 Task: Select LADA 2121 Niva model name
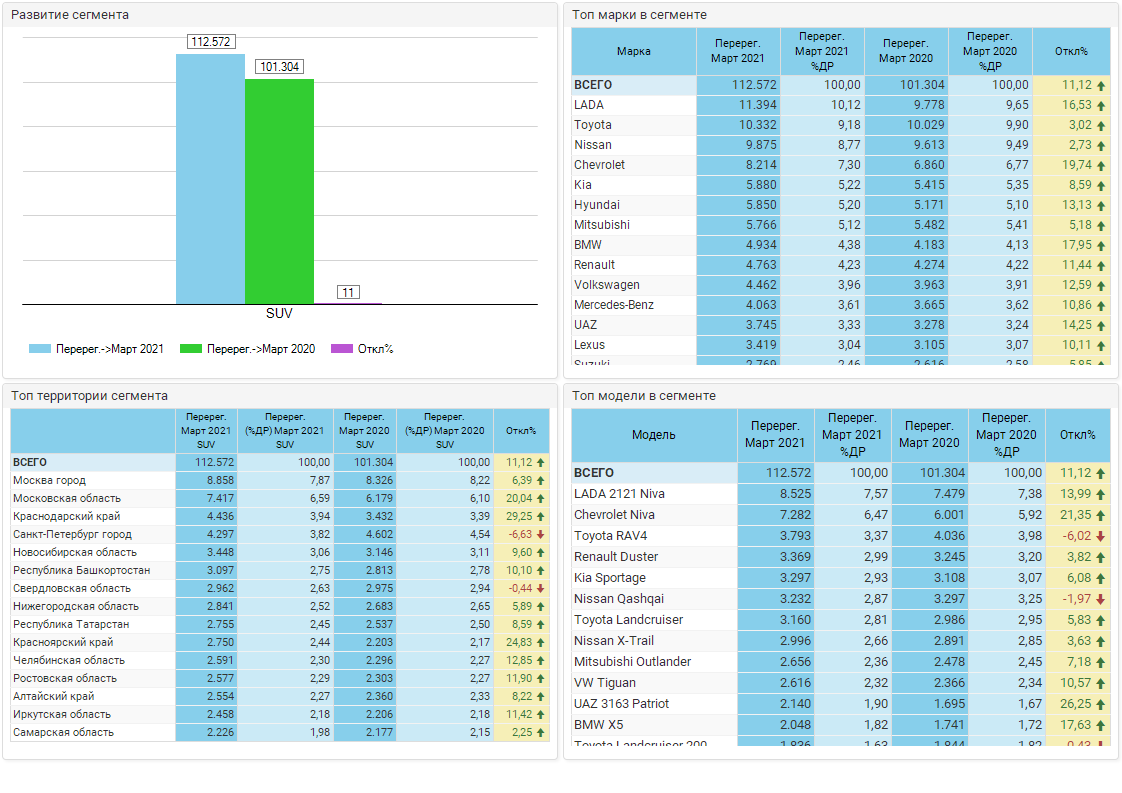(619, 494)
